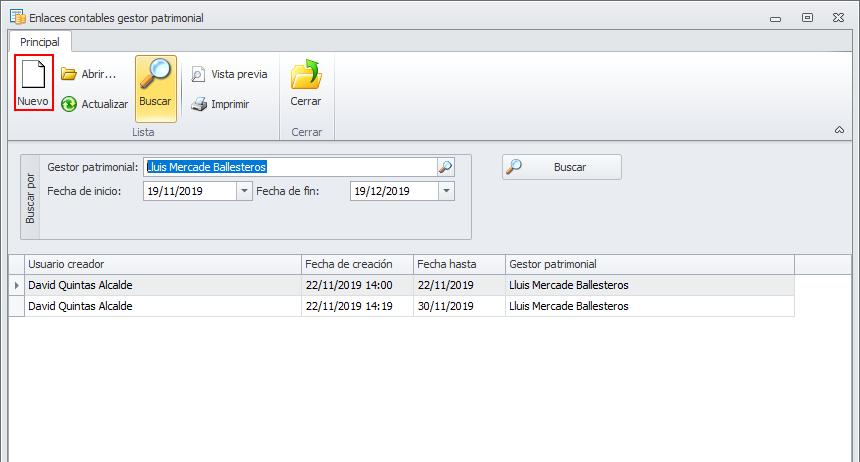Click the Fecha de inicio date field
This screenshot has width=860, height=462.
pyautogui.click(x=190, y=191)
